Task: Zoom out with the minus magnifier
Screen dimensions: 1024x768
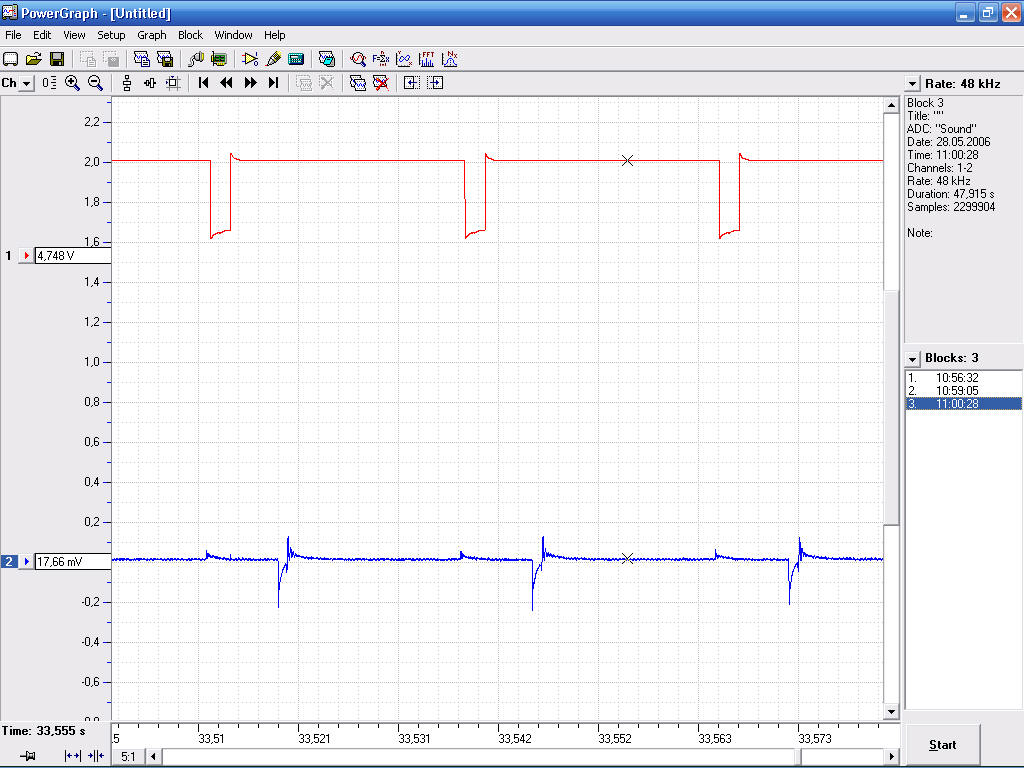Action: pos(95,83)
